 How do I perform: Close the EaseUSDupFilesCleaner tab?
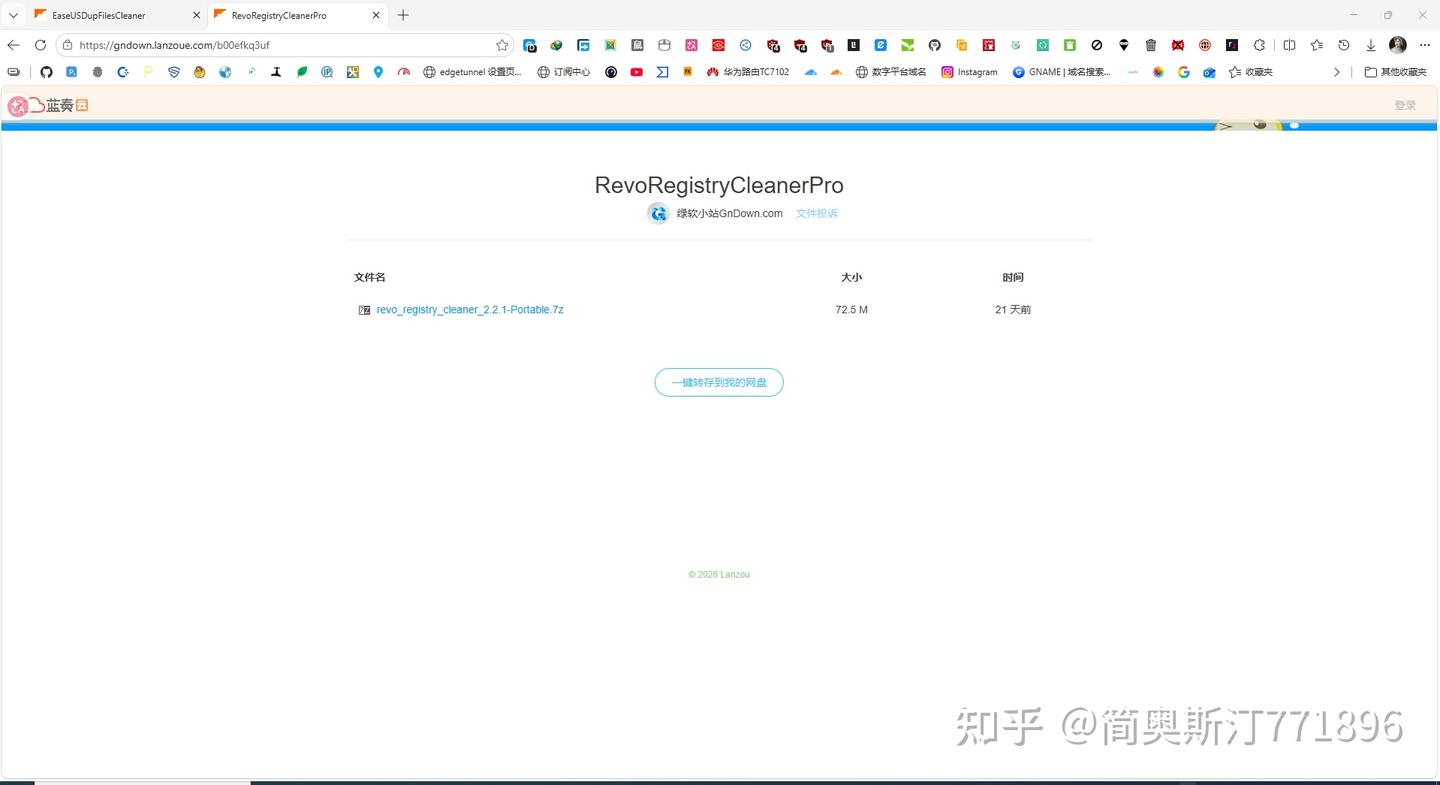196,15
